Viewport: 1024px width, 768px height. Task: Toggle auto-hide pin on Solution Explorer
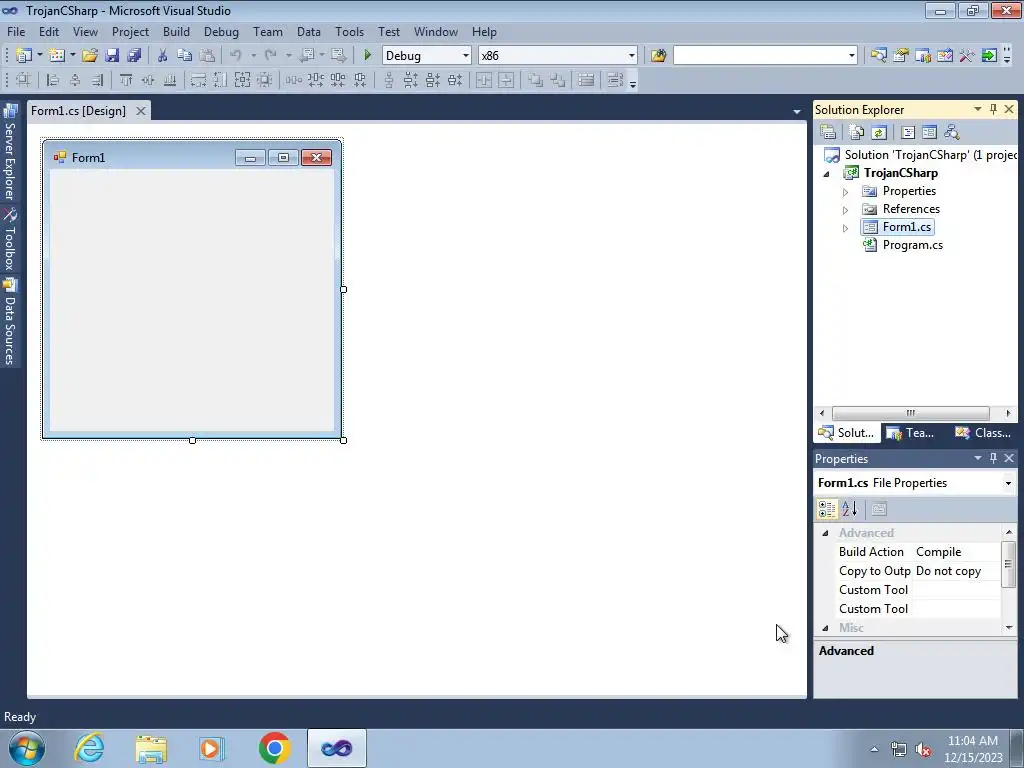[x=993, y=109]
